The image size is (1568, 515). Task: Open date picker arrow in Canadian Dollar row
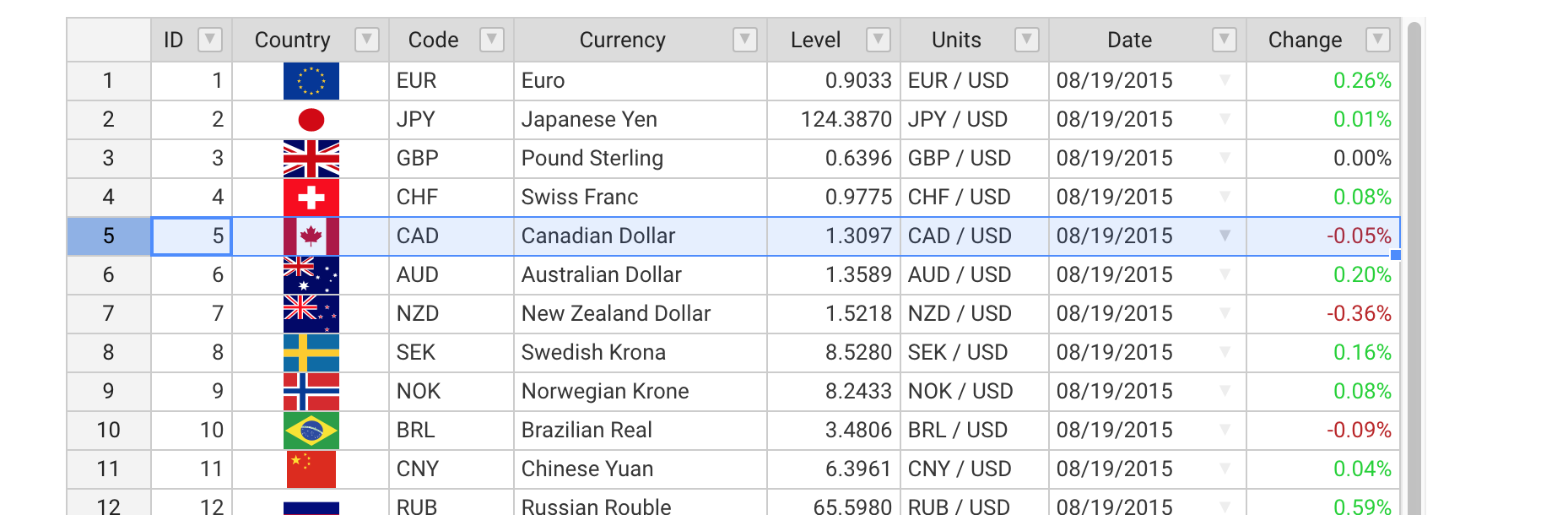pyautogui.click(x=1225, y=236)
